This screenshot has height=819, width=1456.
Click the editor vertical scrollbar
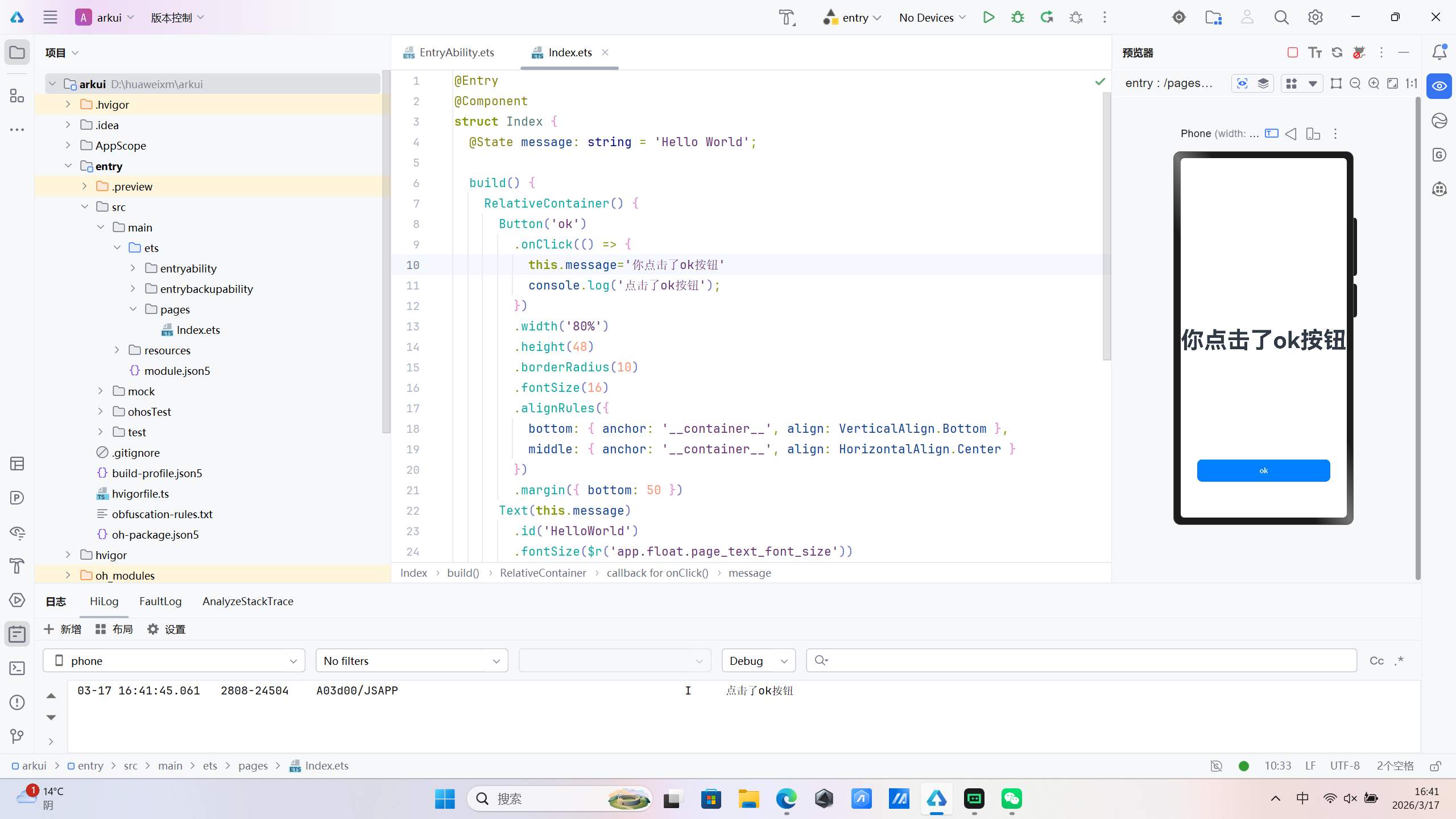click(1106, 227)
